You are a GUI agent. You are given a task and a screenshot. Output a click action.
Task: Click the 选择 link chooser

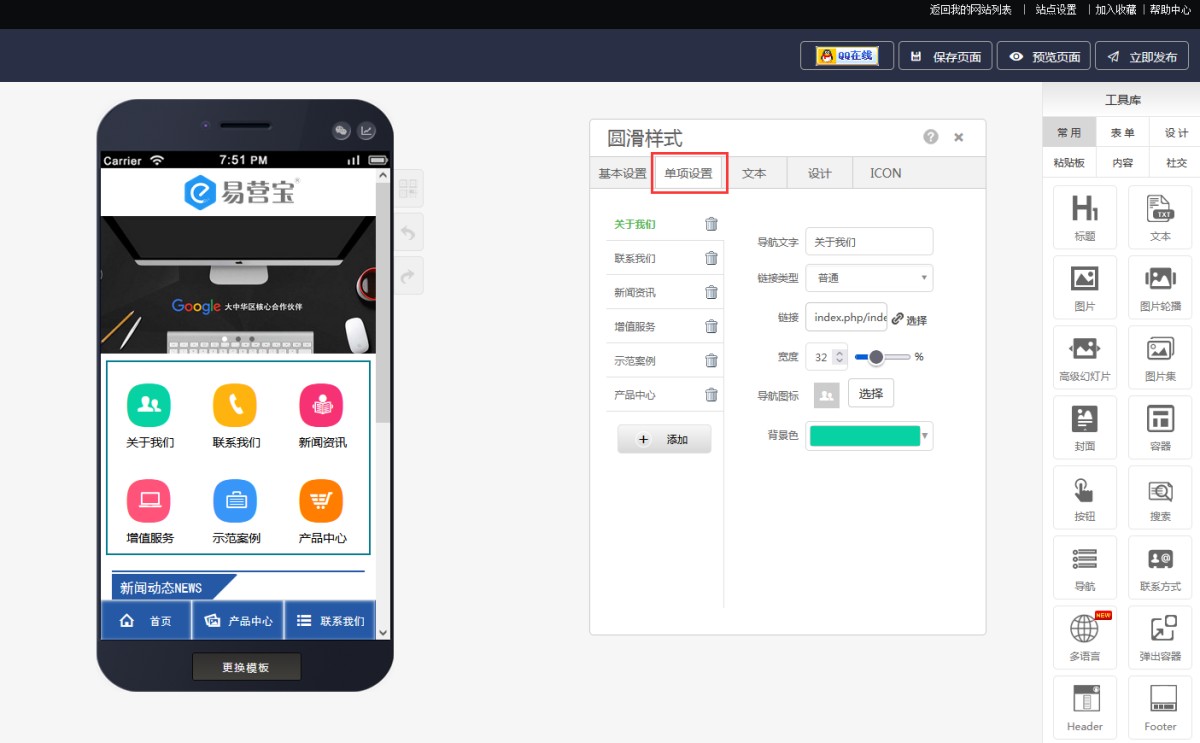(909, 319)
